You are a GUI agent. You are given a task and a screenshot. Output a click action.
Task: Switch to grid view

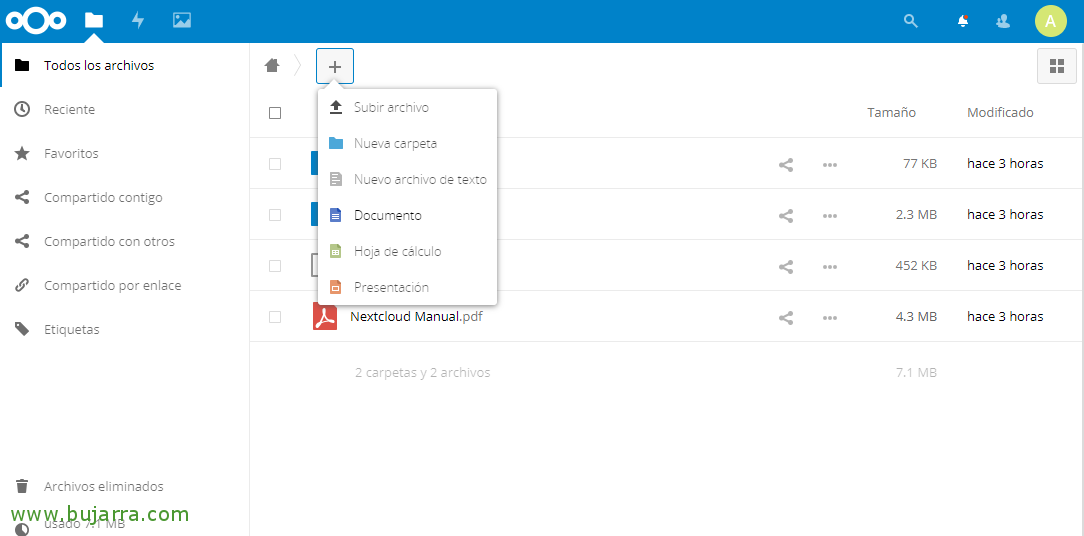[1056, 66]
